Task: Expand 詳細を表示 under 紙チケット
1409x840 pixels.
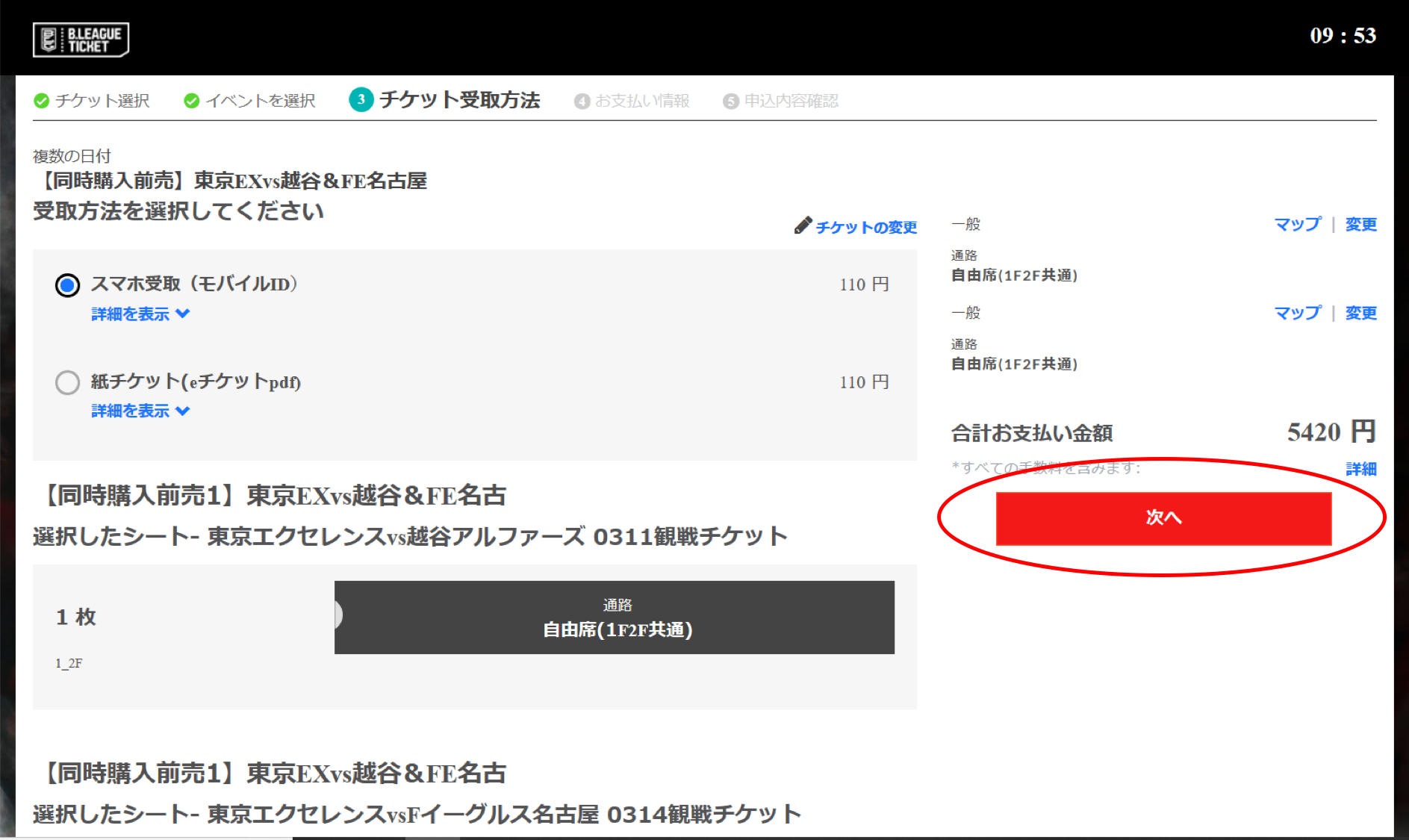Action: (140, 411)
